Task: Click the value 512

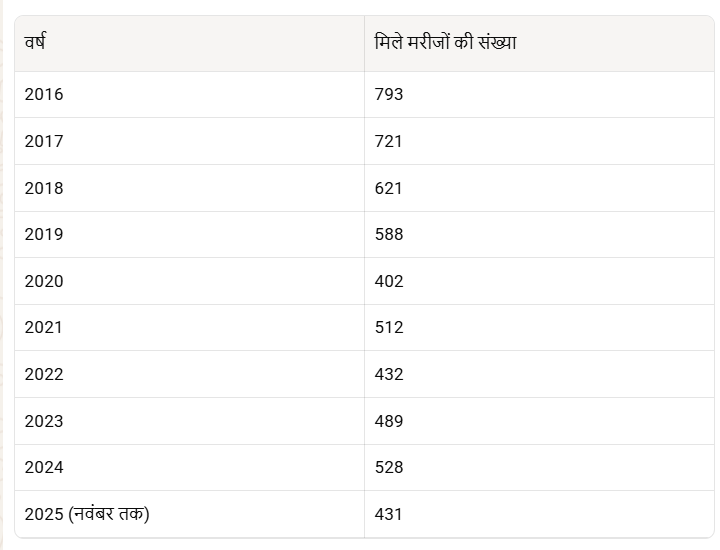Action: point(389,327)
